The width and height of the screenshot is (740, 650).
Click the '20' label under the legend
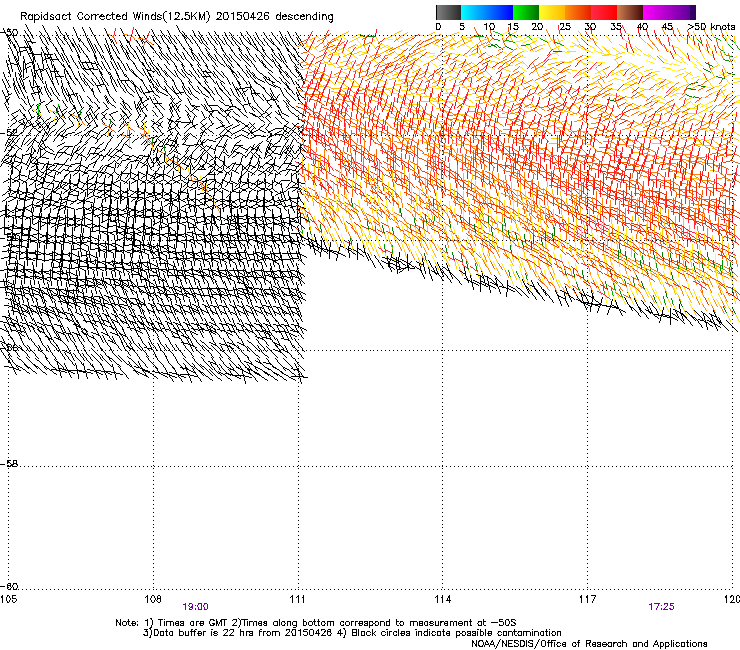coord(537,27)
